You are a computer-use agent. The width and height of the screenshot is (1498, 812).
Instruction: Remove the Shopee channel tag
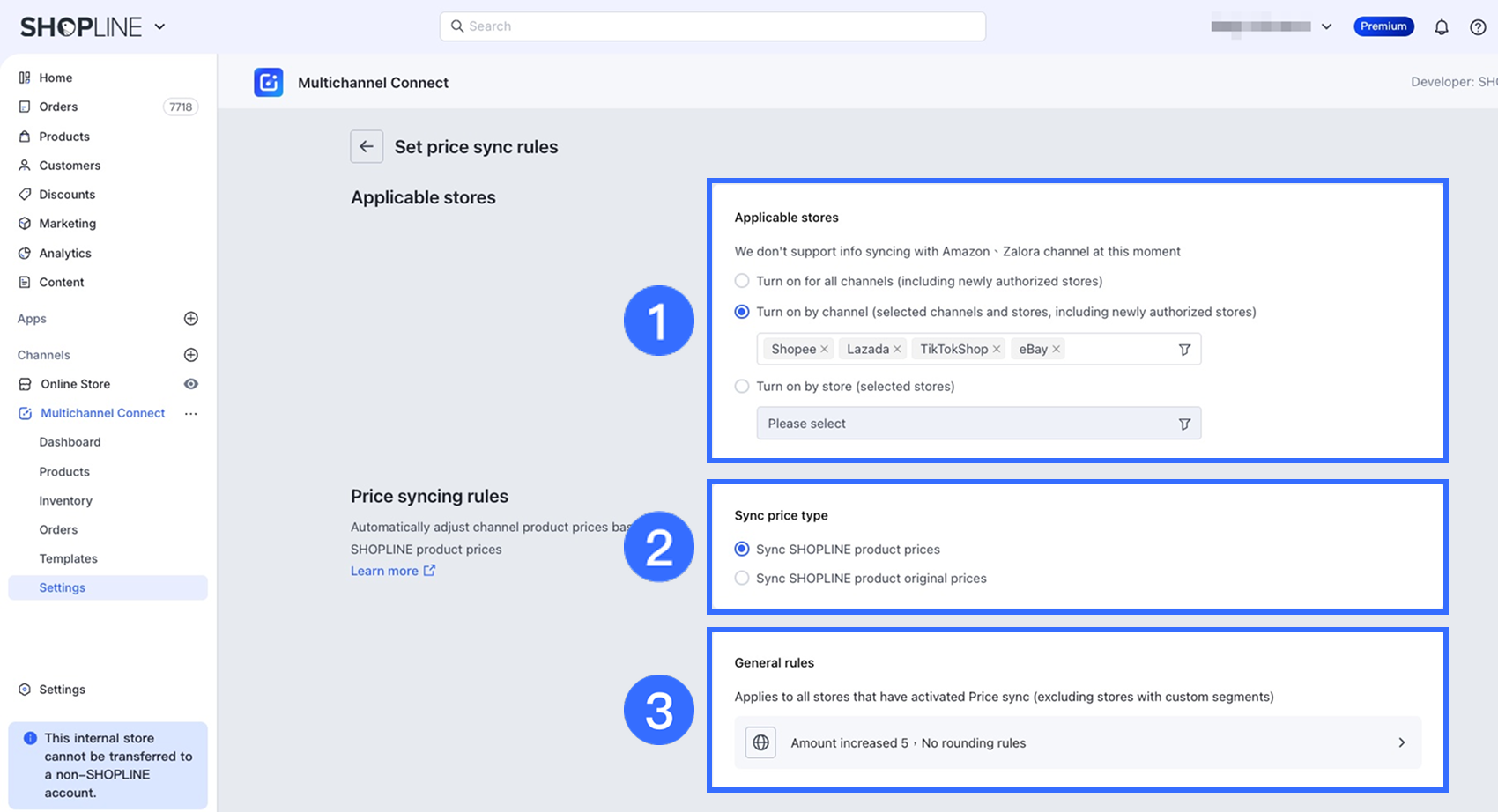[x=825, y=350]
